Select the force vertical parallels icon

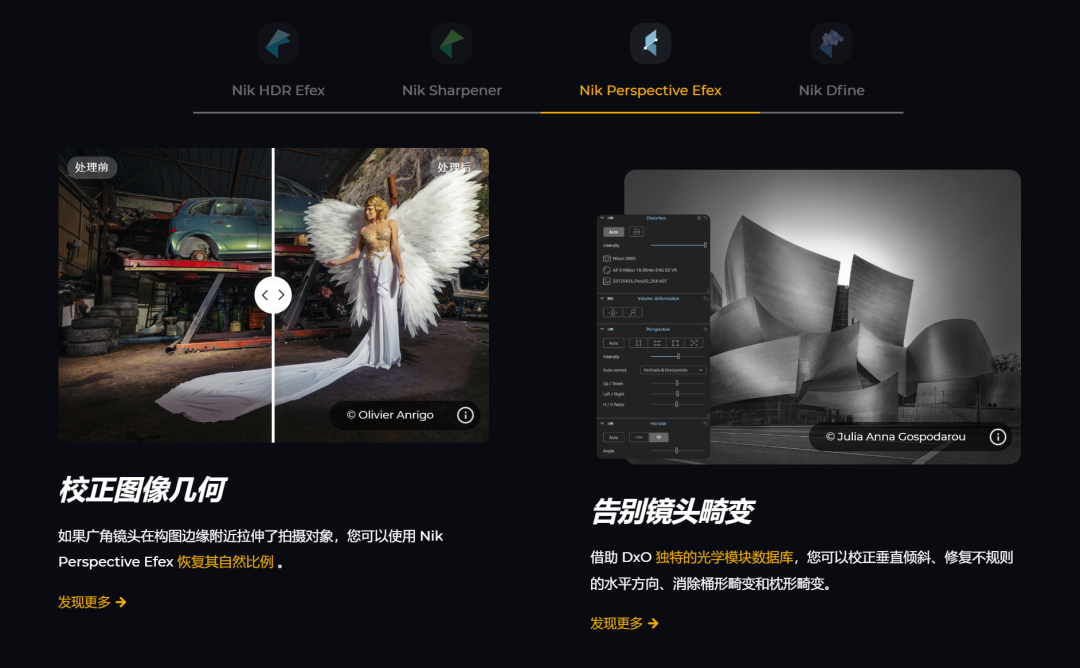coord(638,343)
